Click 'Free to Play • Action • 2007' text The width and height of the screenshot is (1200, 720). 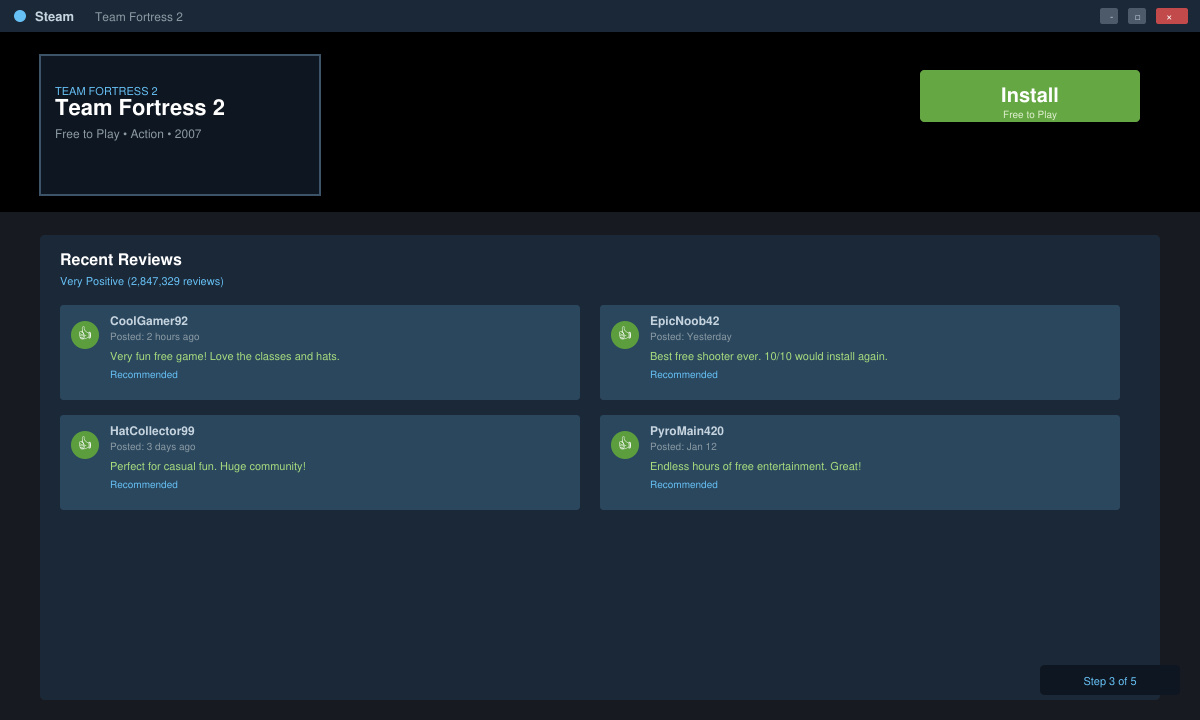(128, 134)
